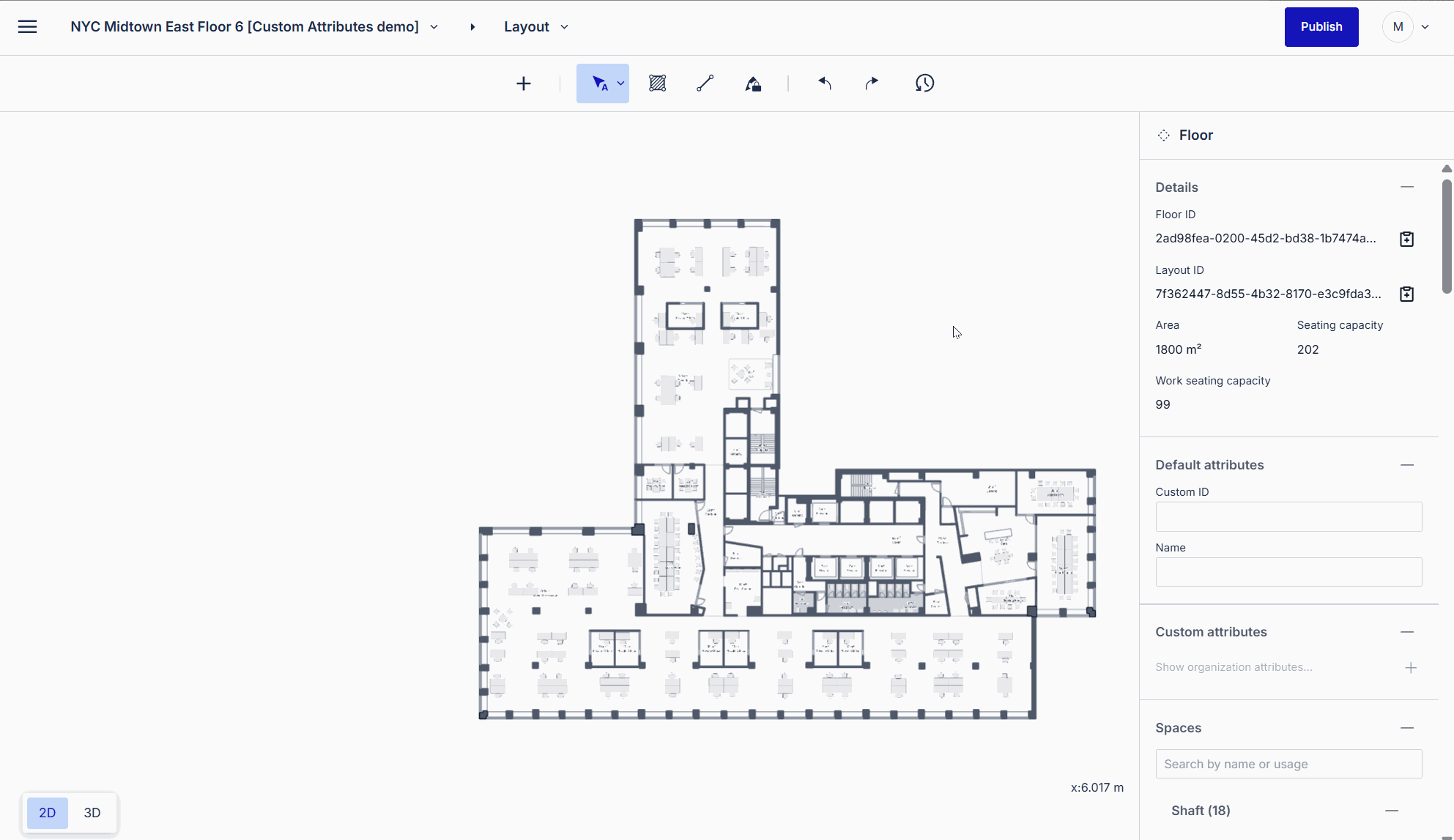Click the lock elements tool icon

coord(753,83)
